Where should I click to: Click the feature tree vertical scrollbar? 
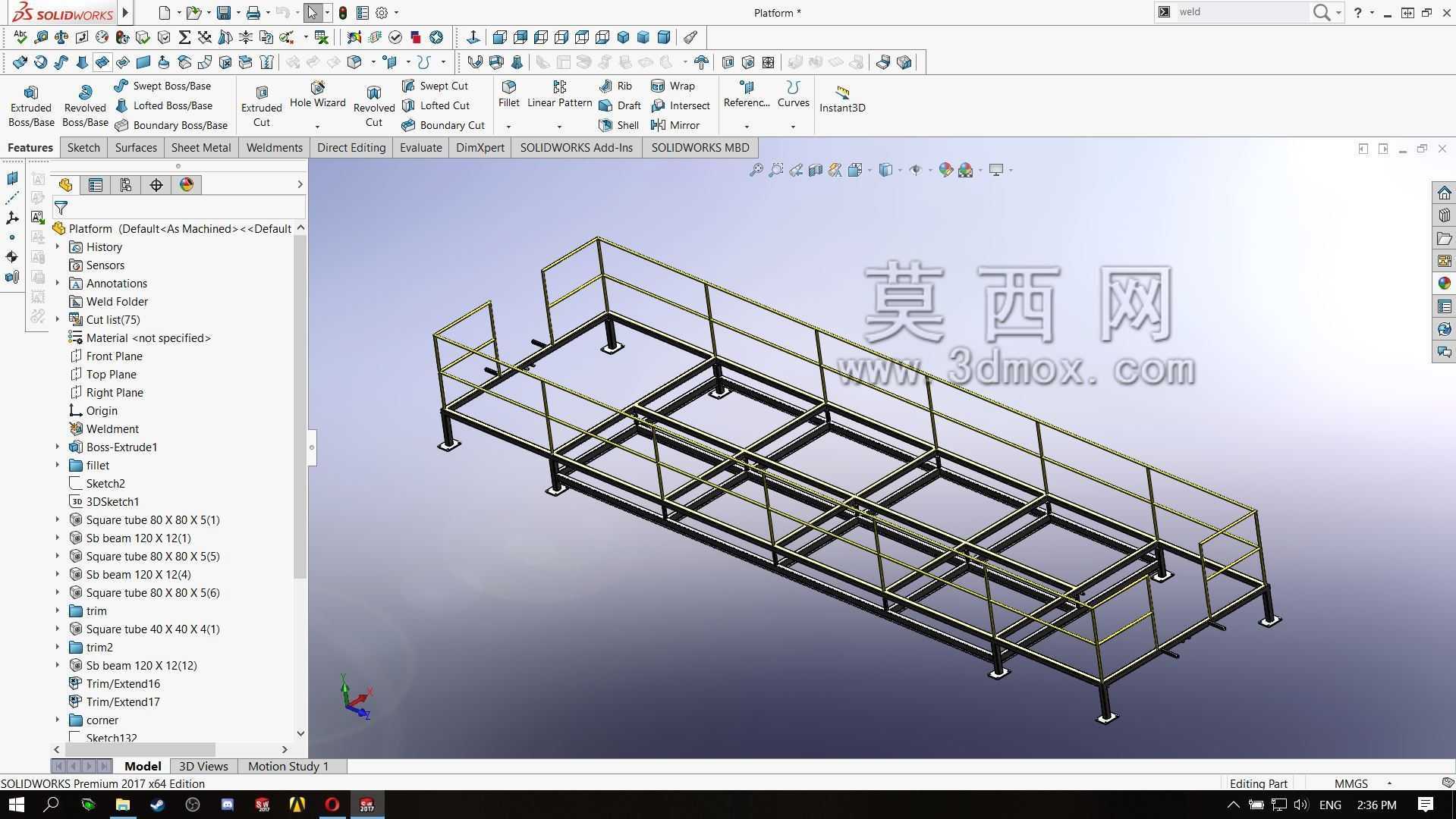tap(300, 406)
